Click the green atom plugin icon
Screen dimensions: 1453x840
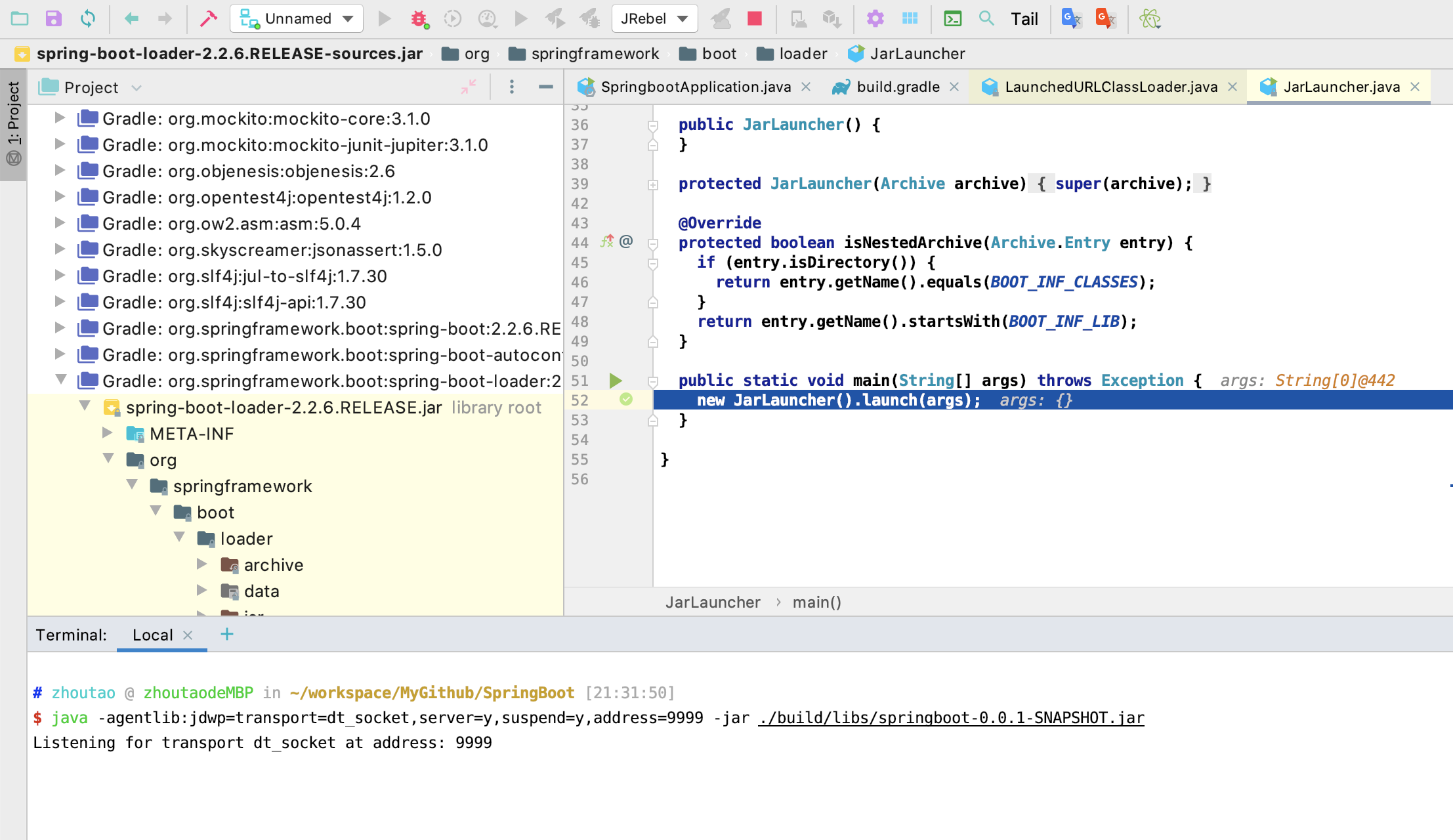[1150, 18]
